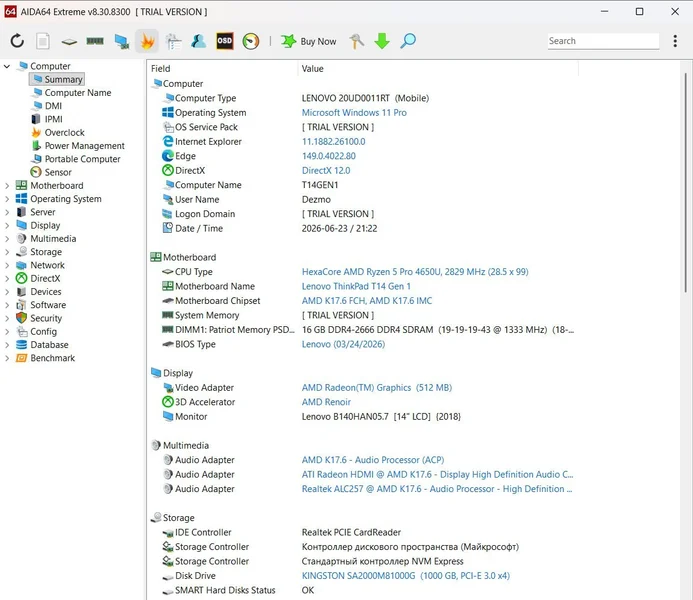Screen dimensions: 693x600
Task: Collapse the Computer tree node
Action: tap(7, 66)
